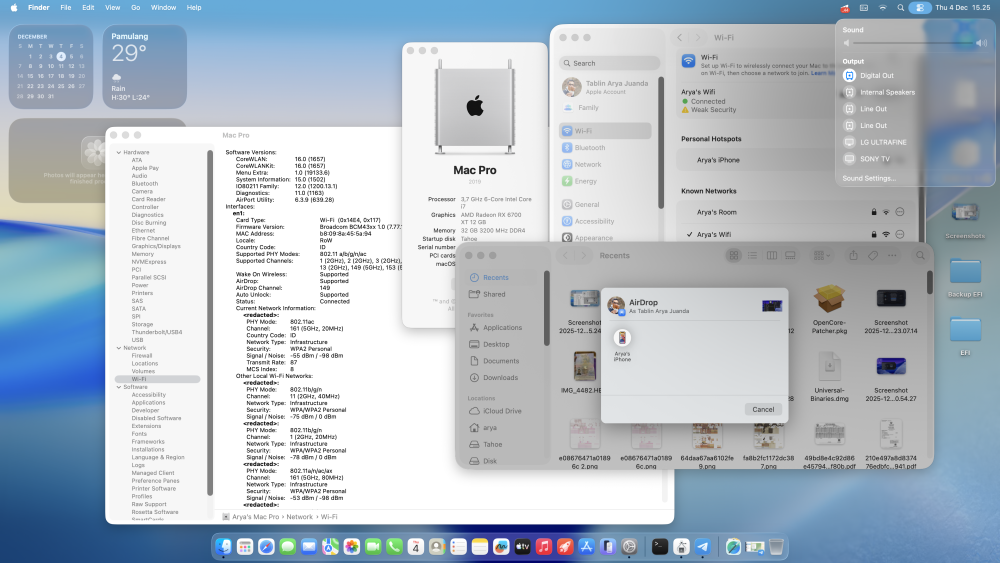The width and height of the screenshot is (1000, 563).
Task: Open Sound Settings from the sound panel
Action: 869,179
